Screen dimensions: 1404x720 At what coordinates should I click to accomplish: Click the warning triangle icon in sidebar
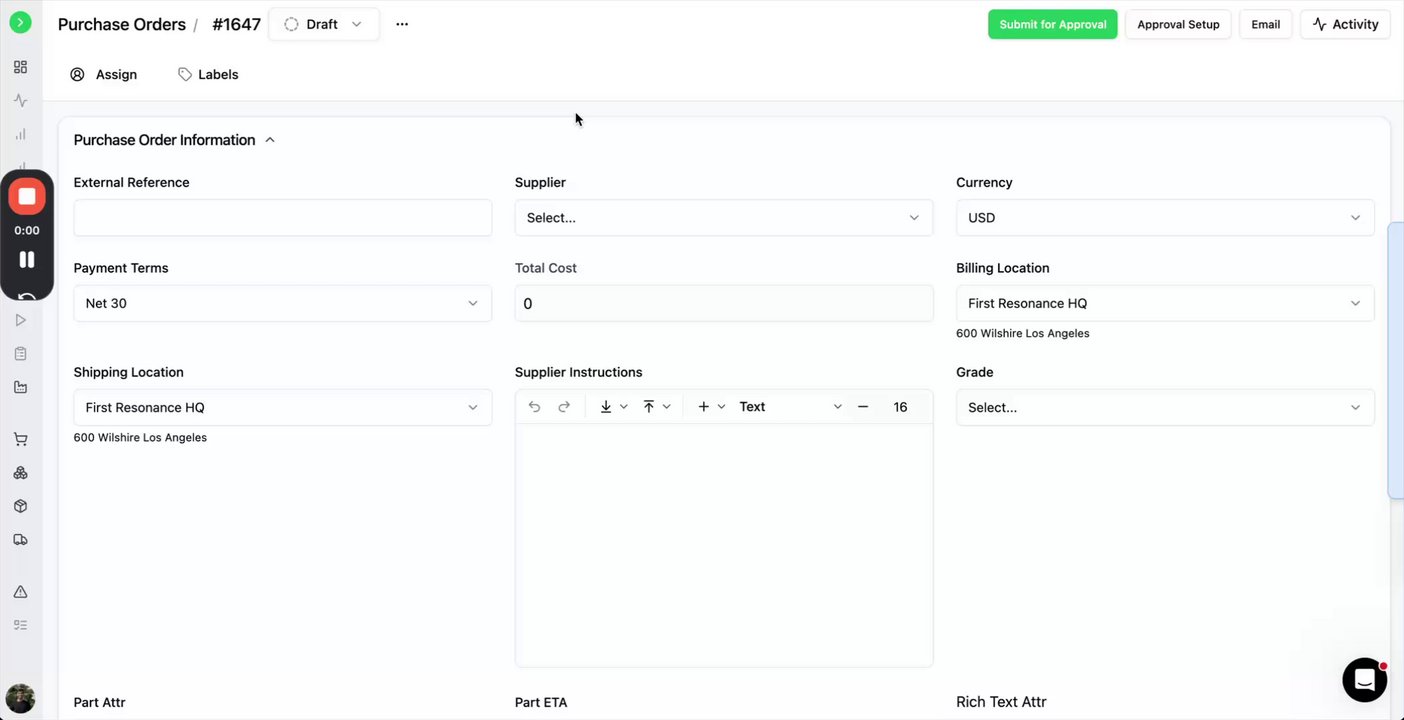[x=20, y=592]
